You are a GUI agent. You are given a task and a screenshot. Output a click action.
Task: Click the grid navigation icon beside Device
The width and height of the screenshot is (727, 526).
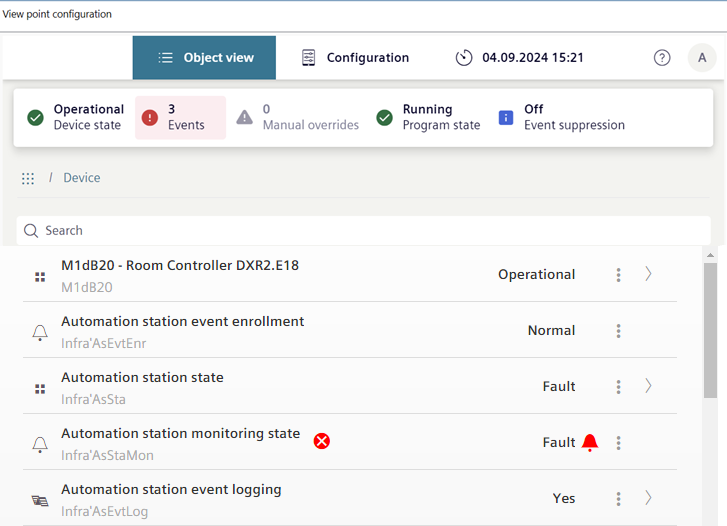click(x=28, y=178)
